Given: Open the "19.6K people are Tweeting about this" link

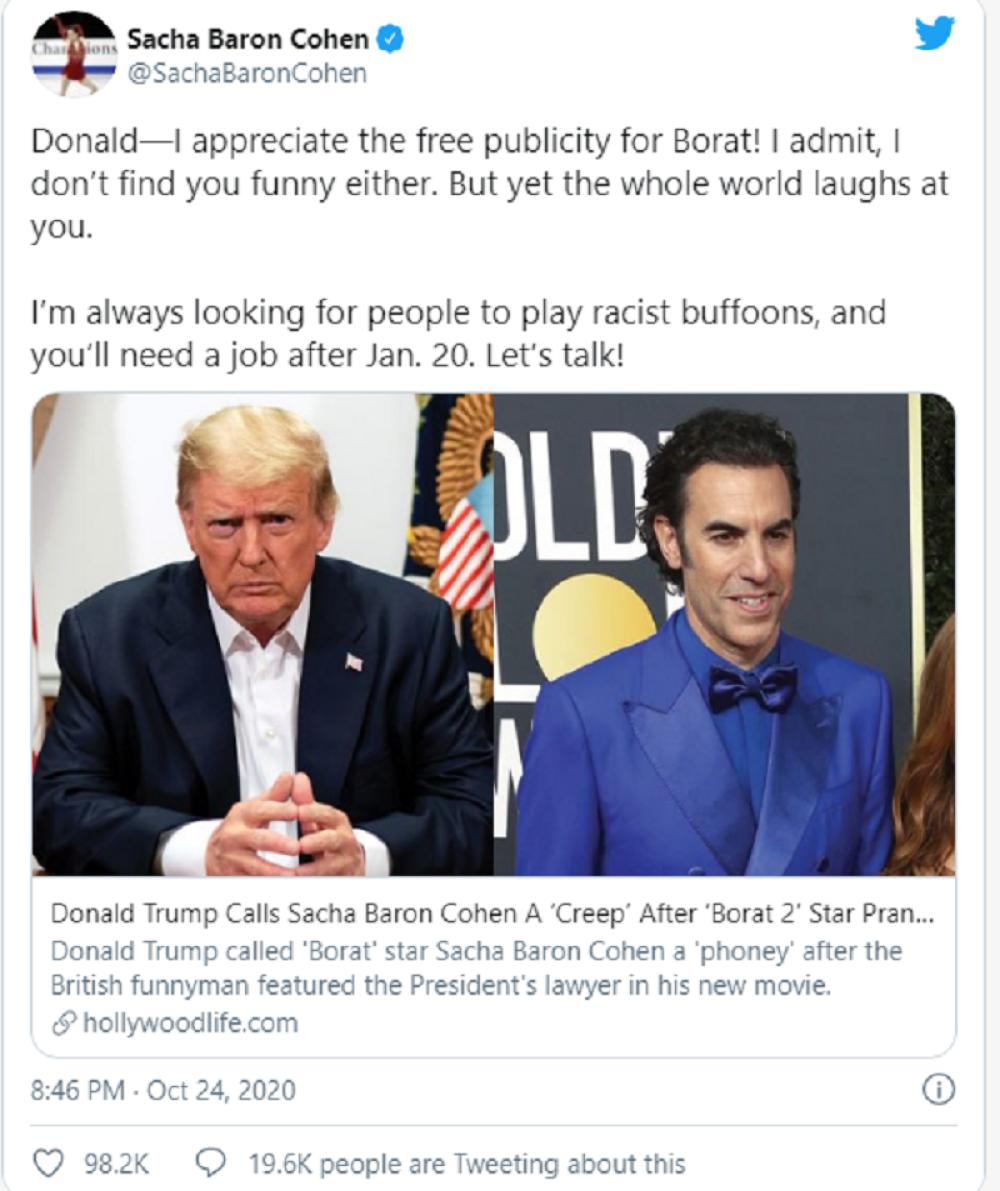Looking at the screenshot, I should (x=467, y=1163).
